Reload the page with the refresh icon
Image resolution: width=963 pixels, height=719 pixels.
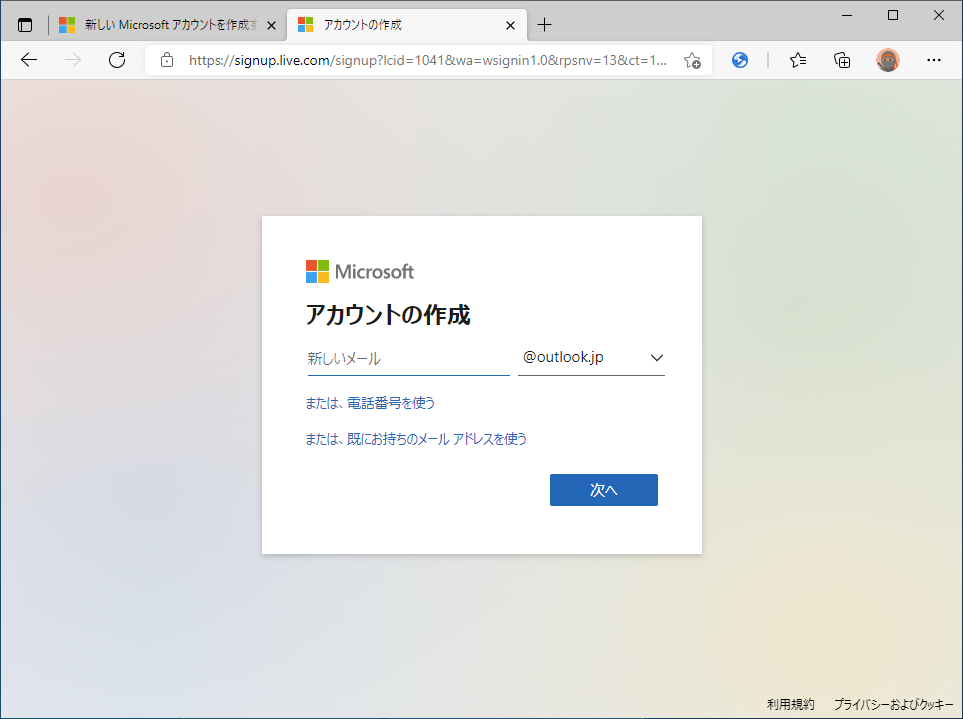[117, 60]
